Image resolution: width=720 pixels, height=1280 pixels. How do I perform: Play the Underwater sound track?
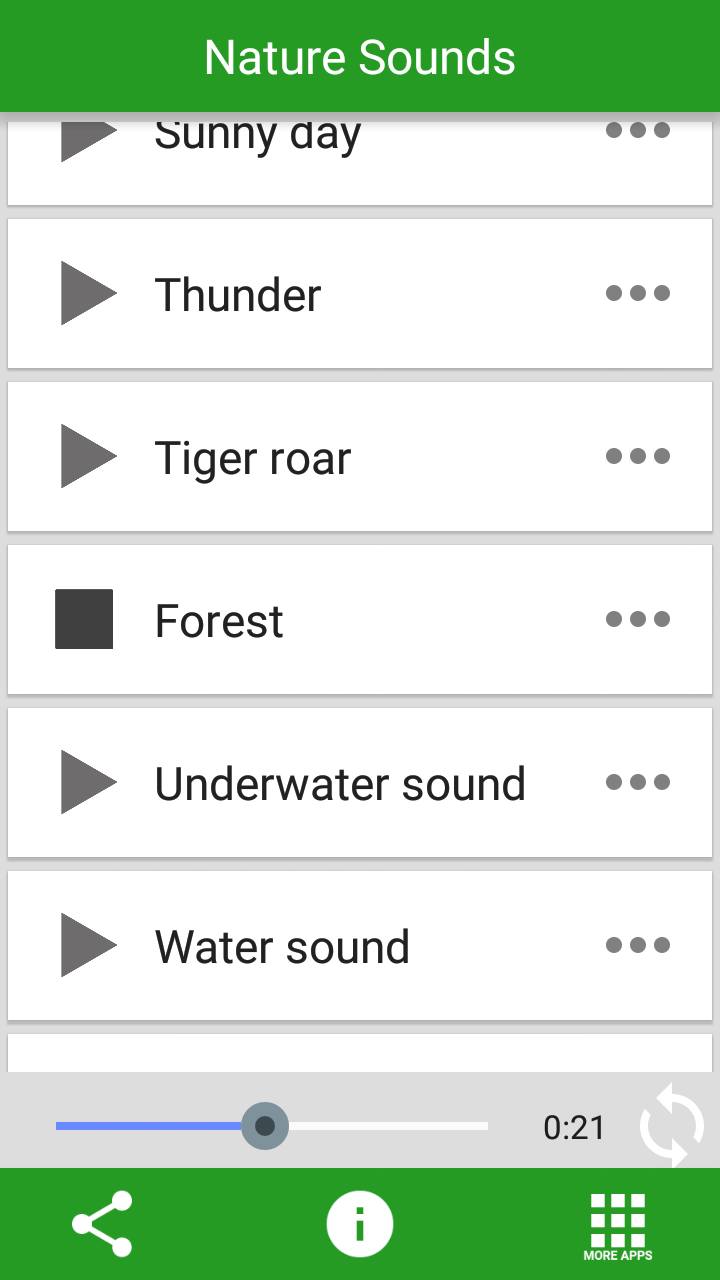(88, 782)
